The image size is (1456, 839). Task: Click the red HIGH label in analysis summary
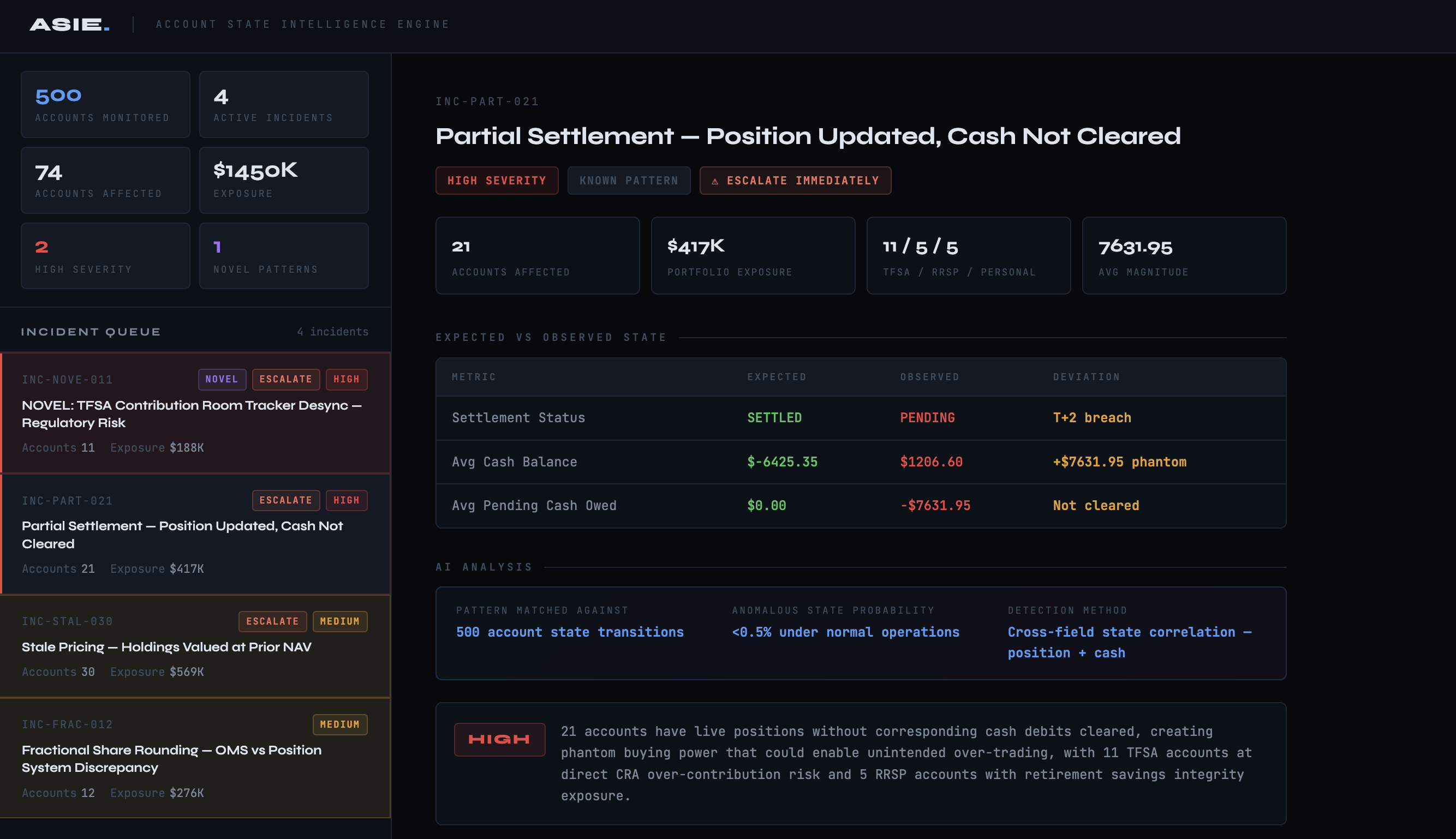pos(499,739)
